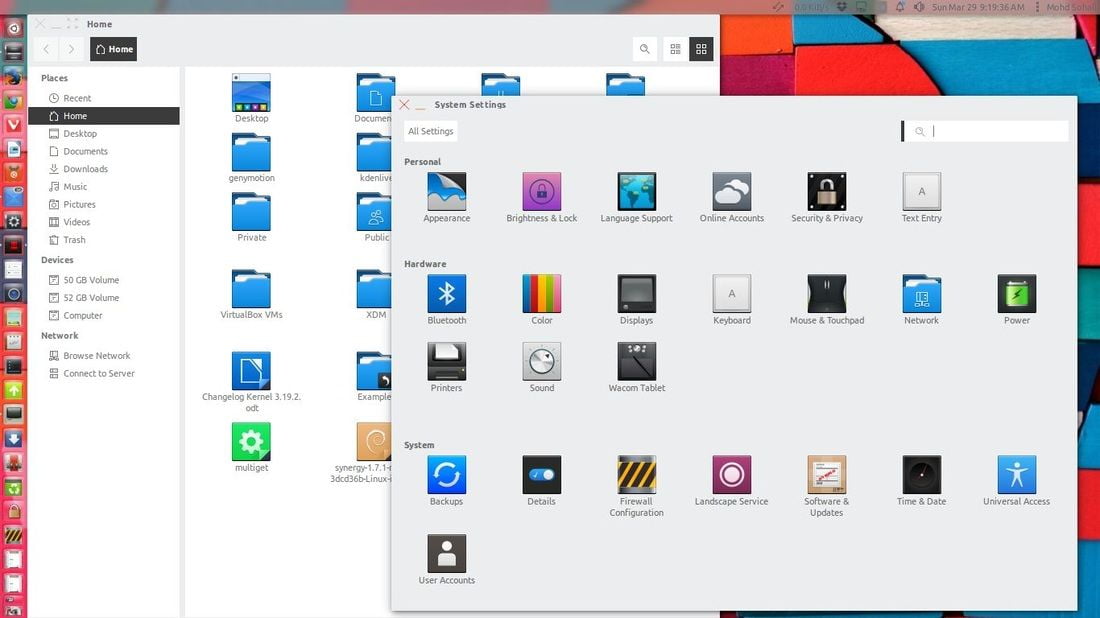Click the file manager search button
1100x618 pixels.
pyautogui.click(x=645, y=49)
